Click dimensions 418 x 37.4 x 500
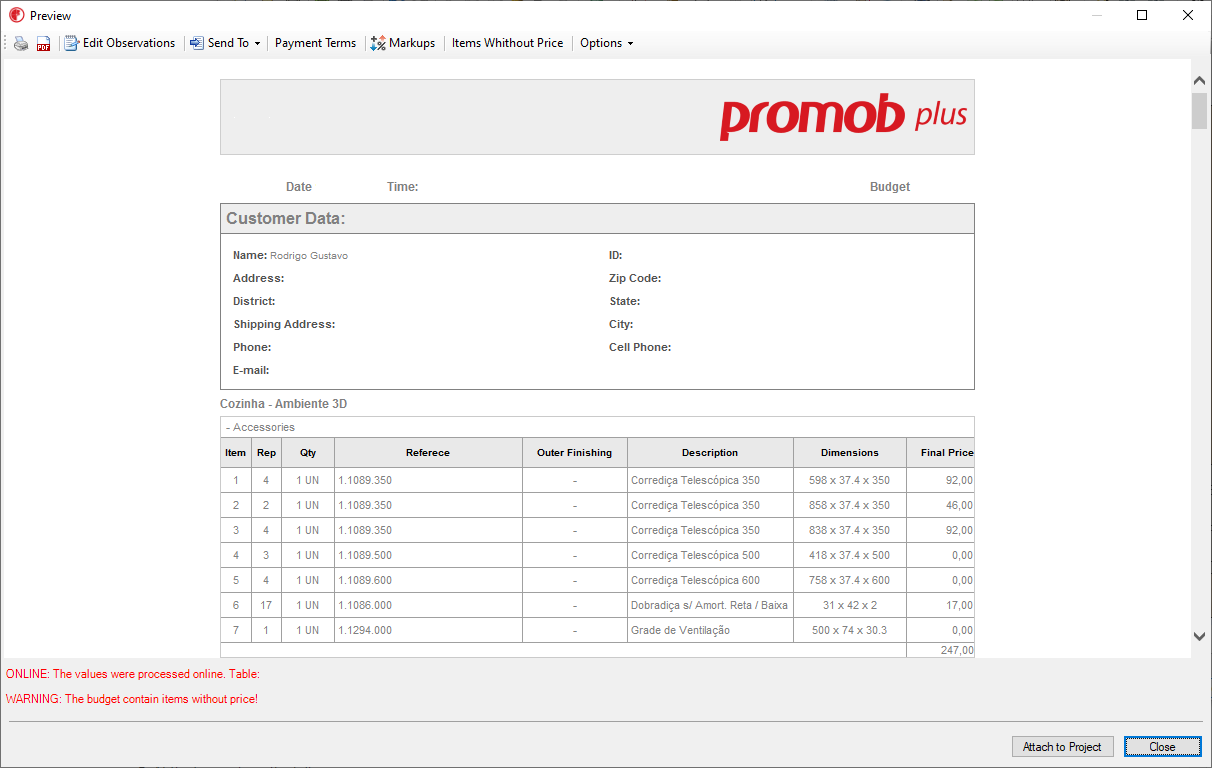The height and width of the screenshot is (768, 1212). click(850, 555)
